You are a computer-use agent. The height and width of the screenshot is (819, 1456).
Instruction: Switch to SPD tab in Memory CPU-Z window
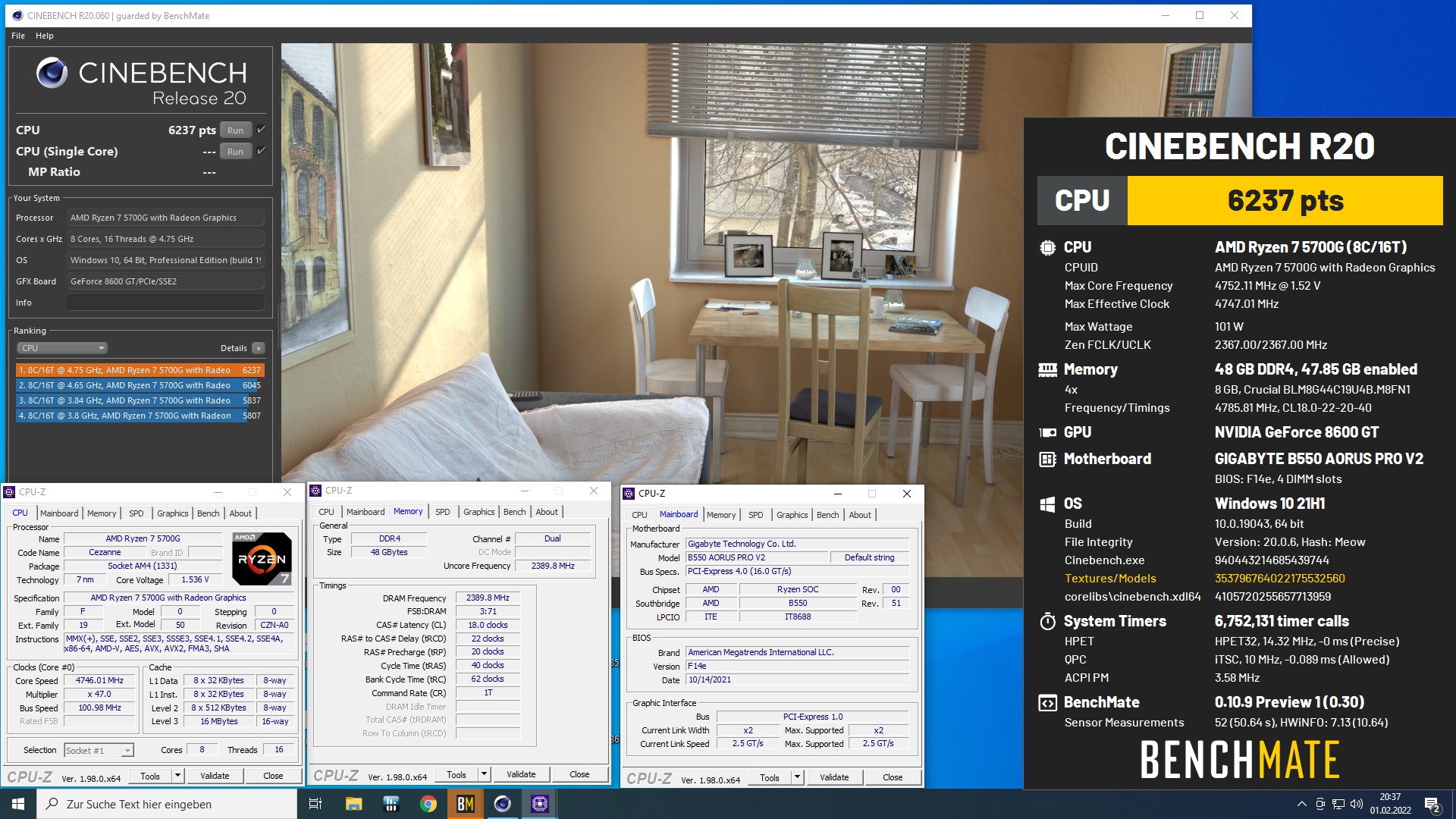443,512
